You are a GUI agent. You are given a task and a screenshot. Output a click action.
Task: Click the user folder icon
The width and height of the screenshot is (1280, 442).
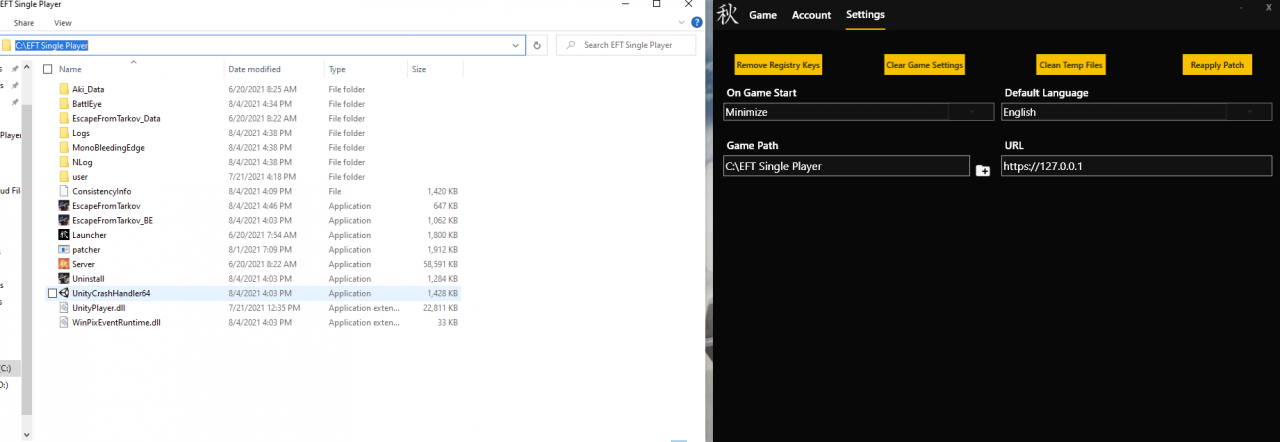pos(64,177)
